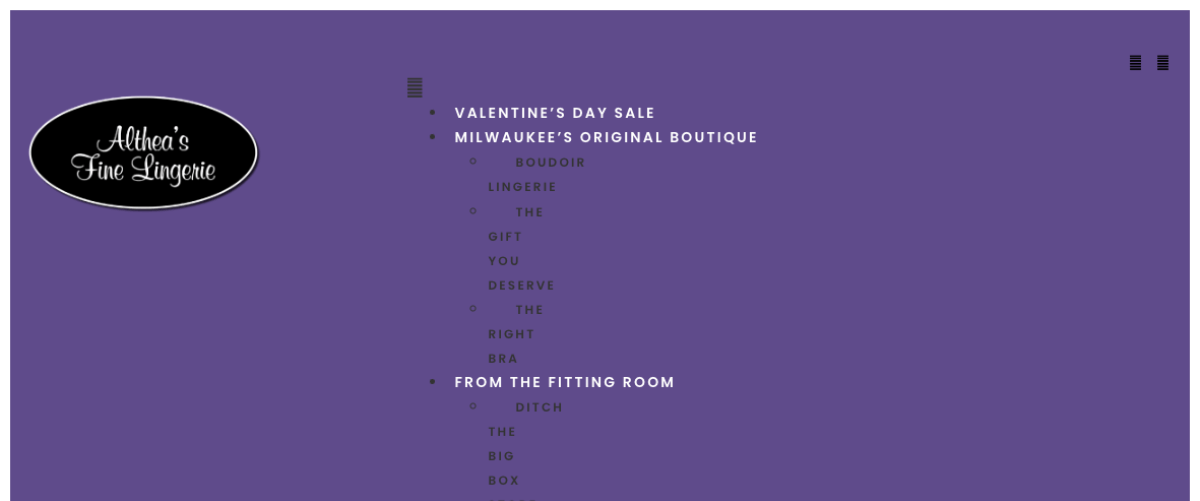This screenshot has width=1200, height=501.
Task: Go to From the Fitting Room
Action: pyautogui.click(x=564, y=382)
